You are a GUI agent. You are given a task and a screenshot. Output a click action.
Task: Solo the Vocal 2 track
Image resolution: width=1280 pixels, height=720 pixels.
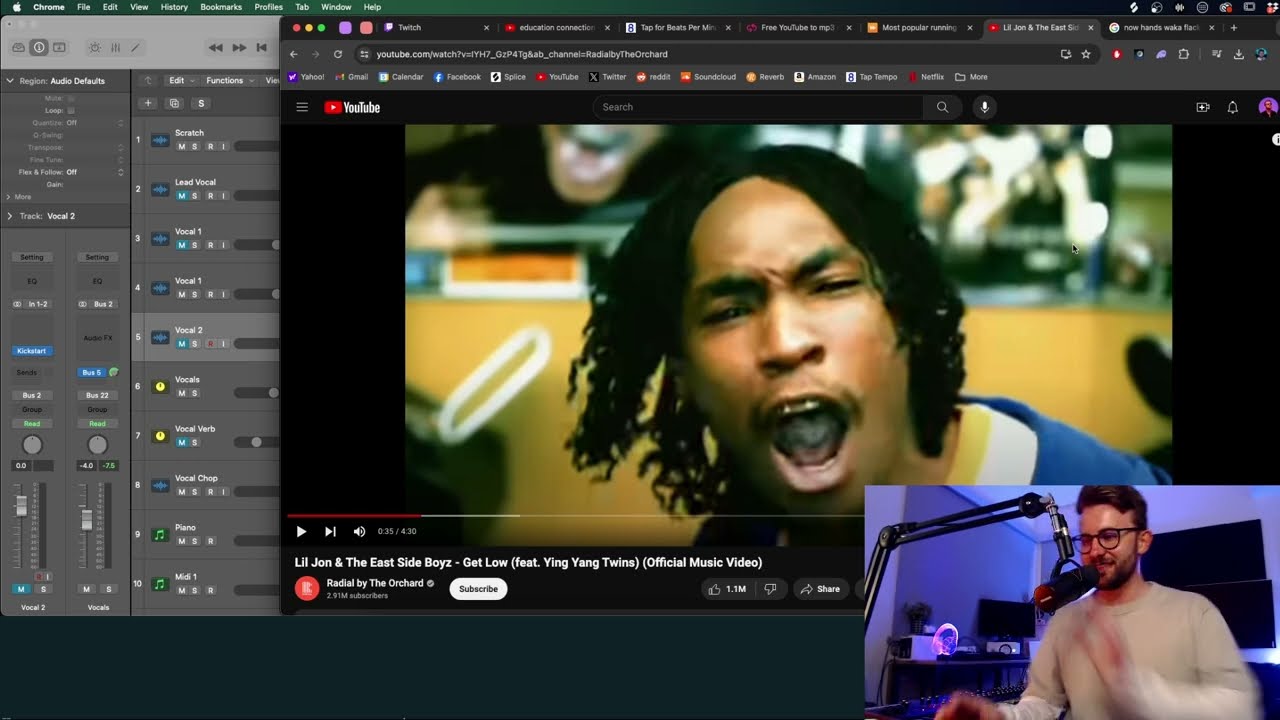click(194, 344)
